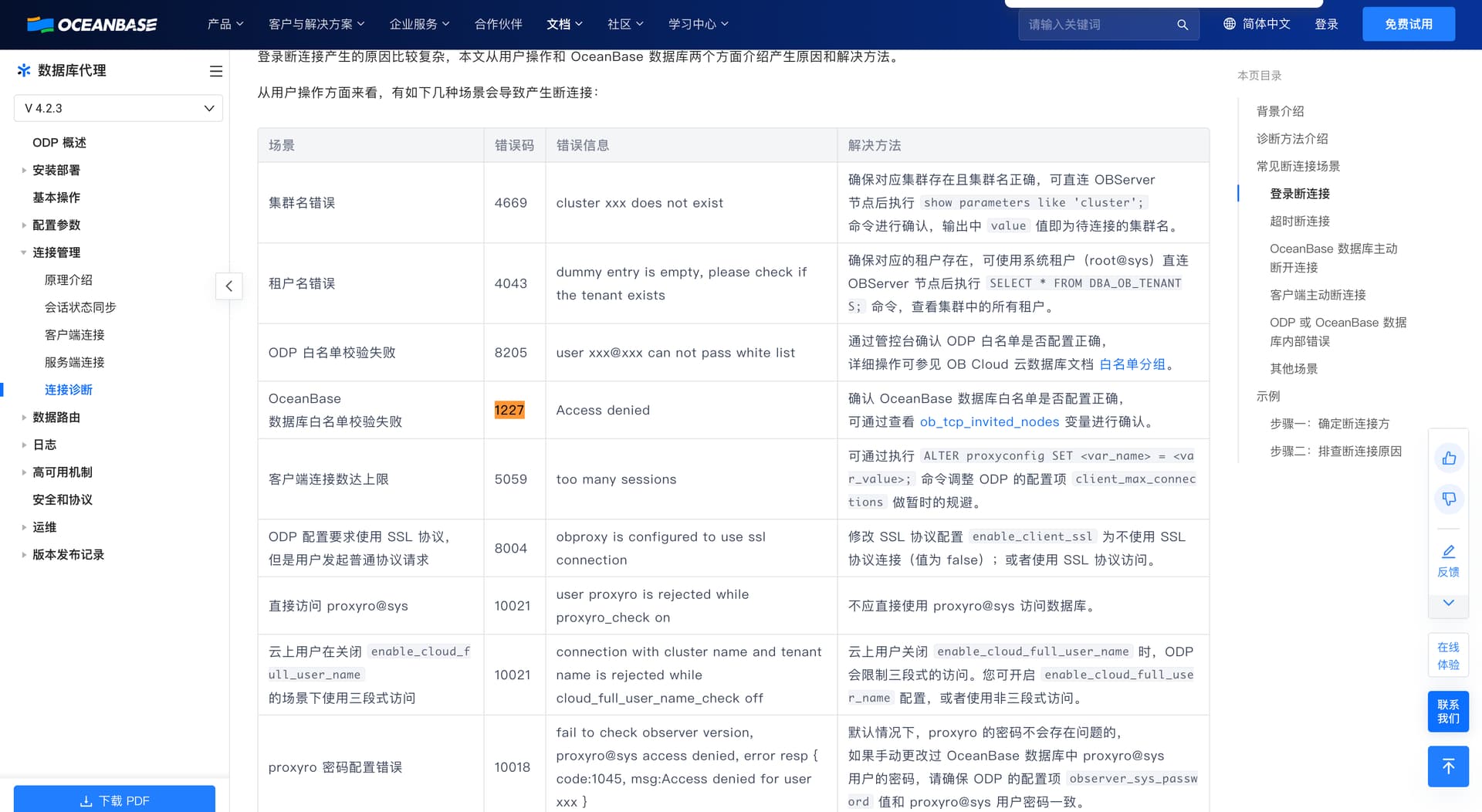Click the highlighted error code 1227
Image resolution: width=1482 pixels, height=812 pixels.
[x=509, y=411]
